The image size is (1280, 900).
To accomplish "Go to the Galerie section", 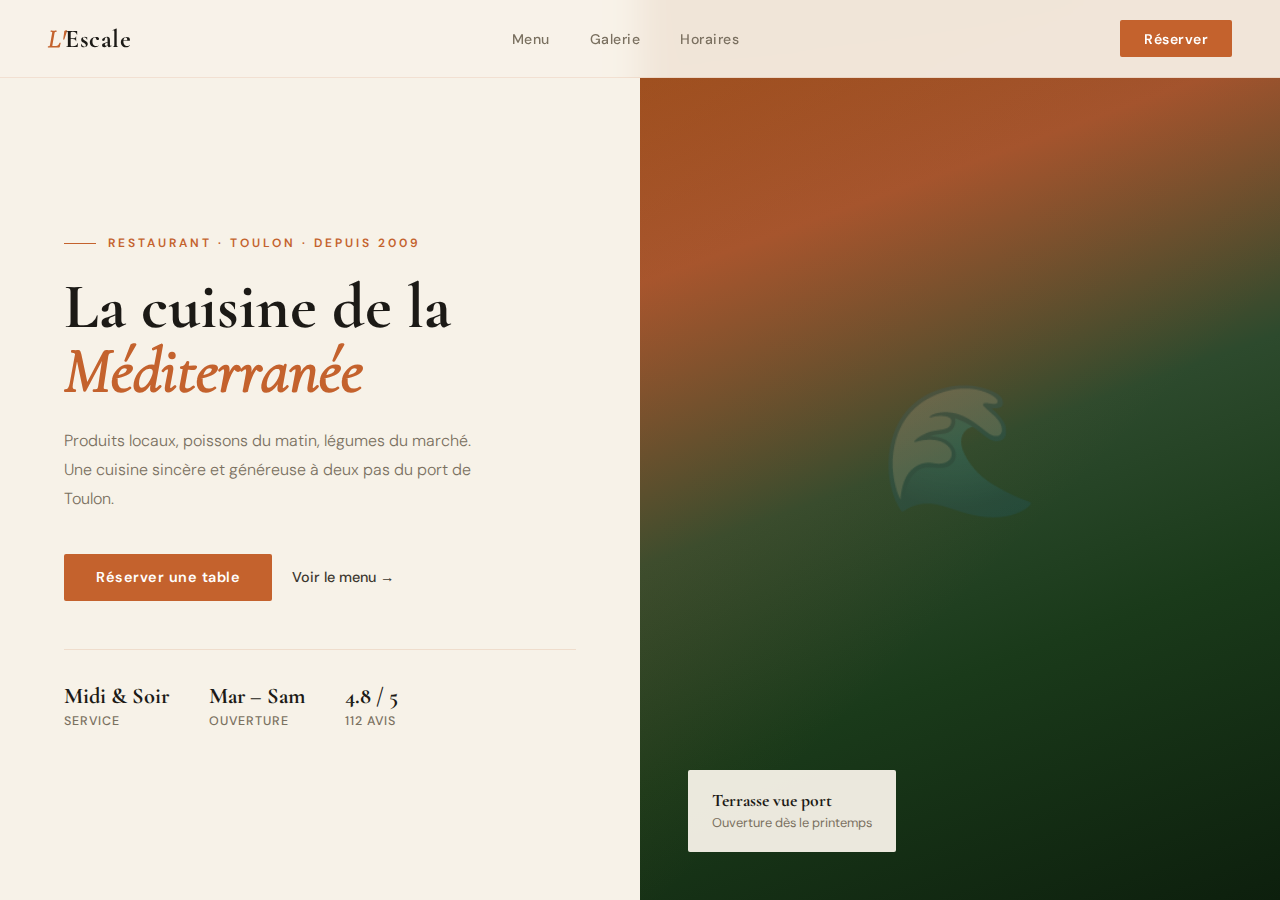I will click(614, 39).
